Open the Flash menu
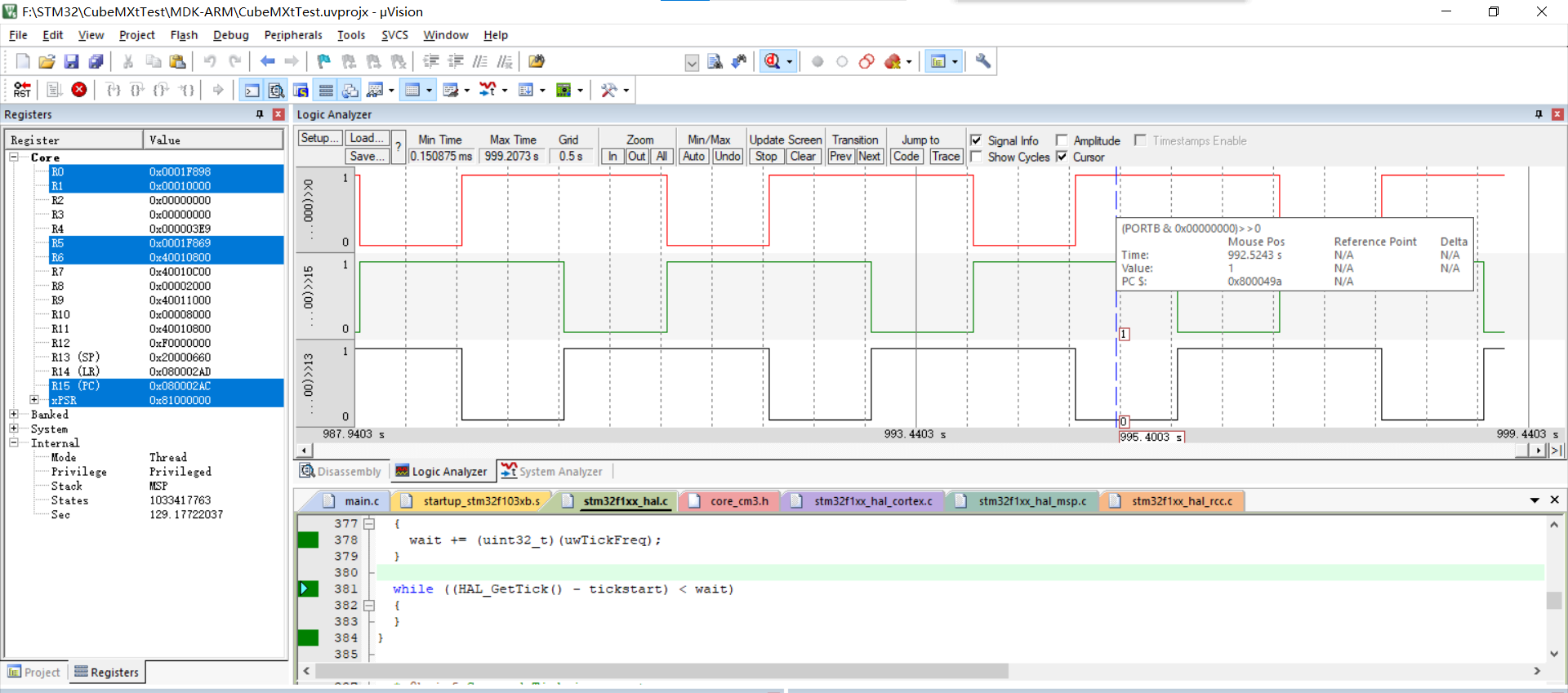This screenshot has height=693, width=1568. [x=184, y=35]
